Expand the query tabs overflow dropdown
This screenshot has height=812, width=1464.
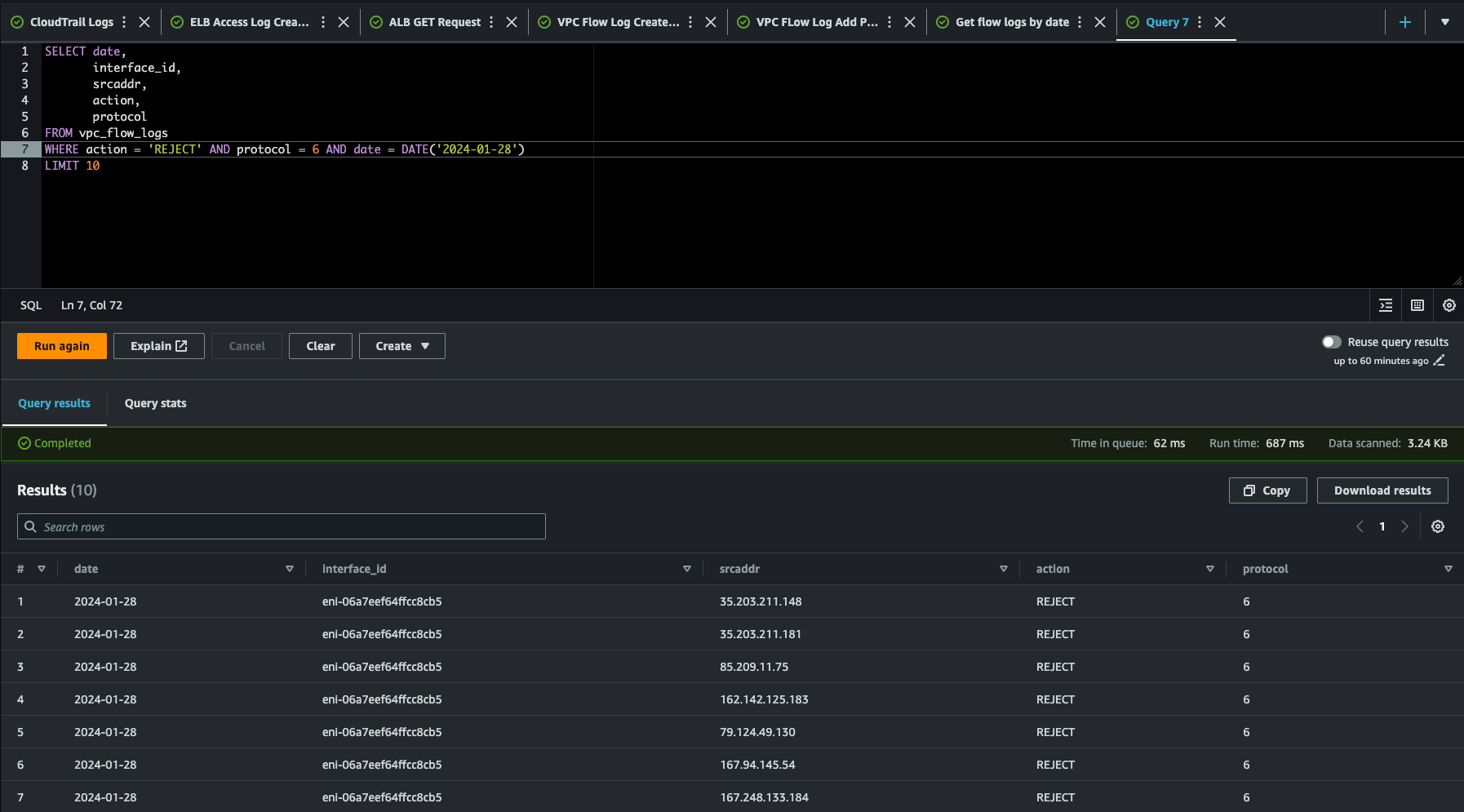coord(1445,22)
